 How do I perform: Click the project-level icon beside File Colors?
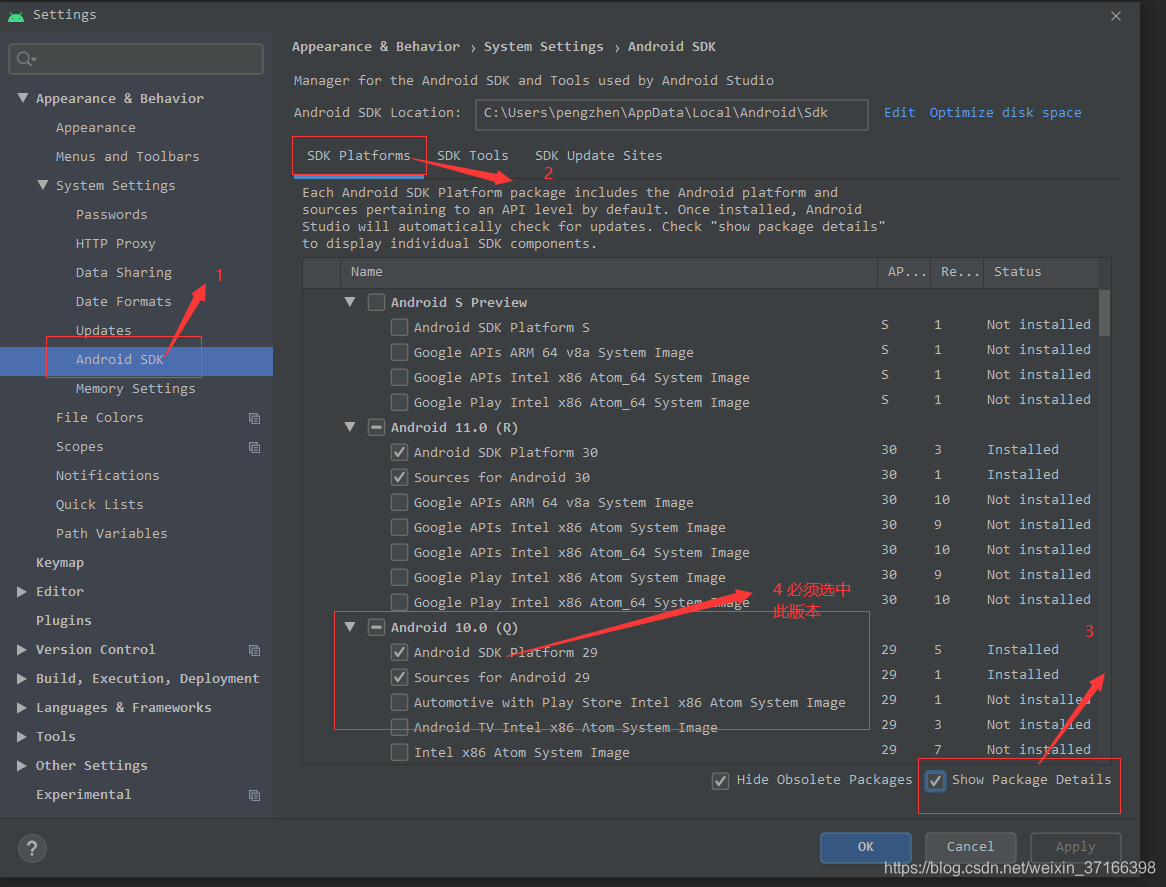(254, 419)
